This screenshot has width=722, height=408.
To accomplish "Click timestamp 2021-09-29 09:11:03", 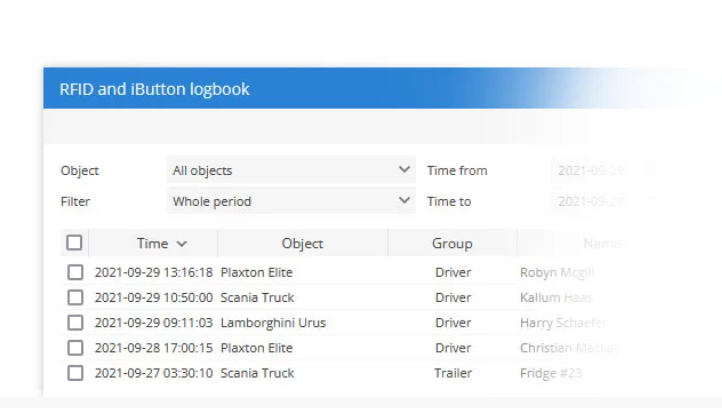I will (x=154, y=322).
